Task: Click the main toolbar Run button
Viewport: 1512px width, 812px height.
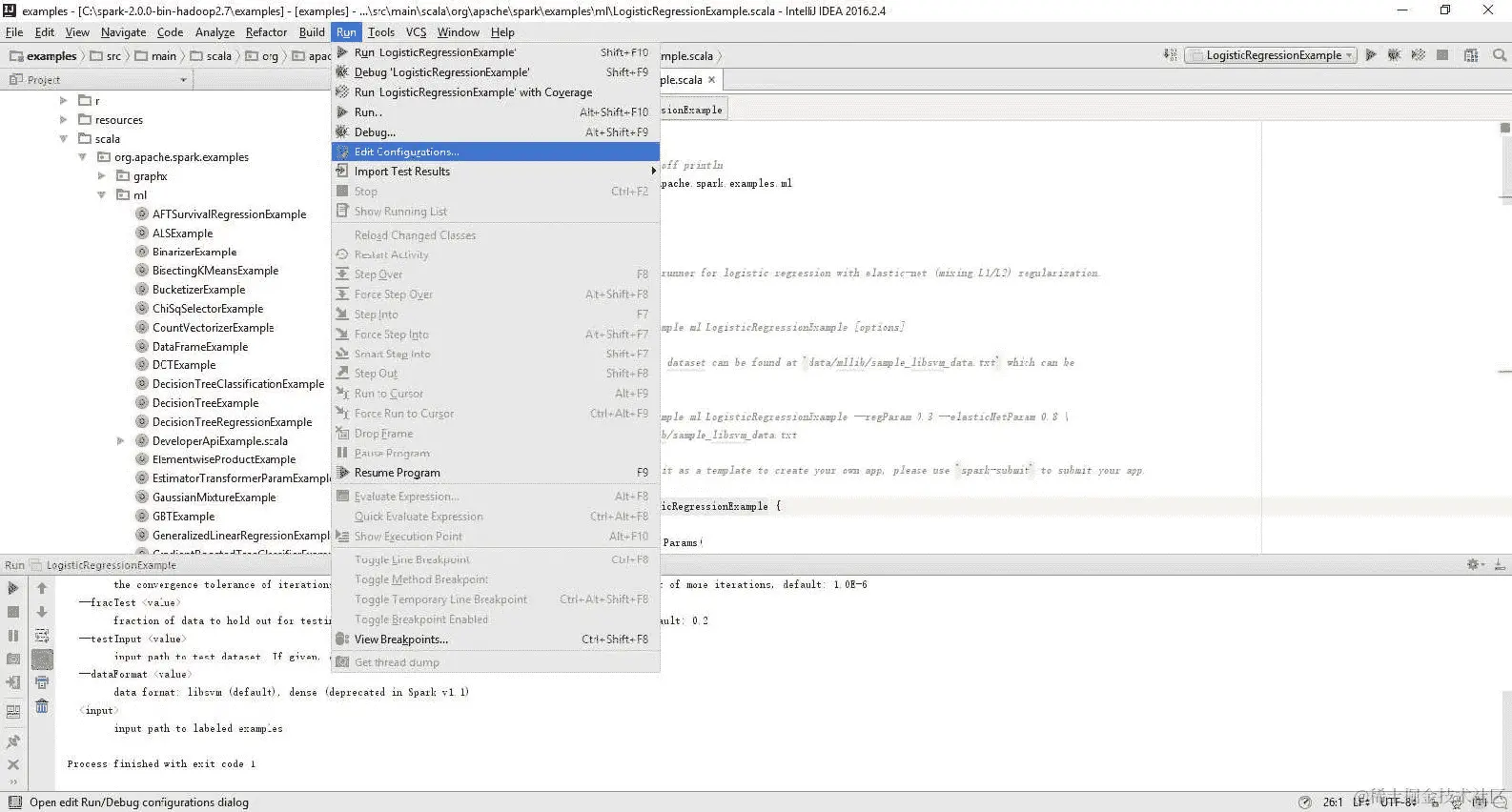Action: pos(1371,55)
